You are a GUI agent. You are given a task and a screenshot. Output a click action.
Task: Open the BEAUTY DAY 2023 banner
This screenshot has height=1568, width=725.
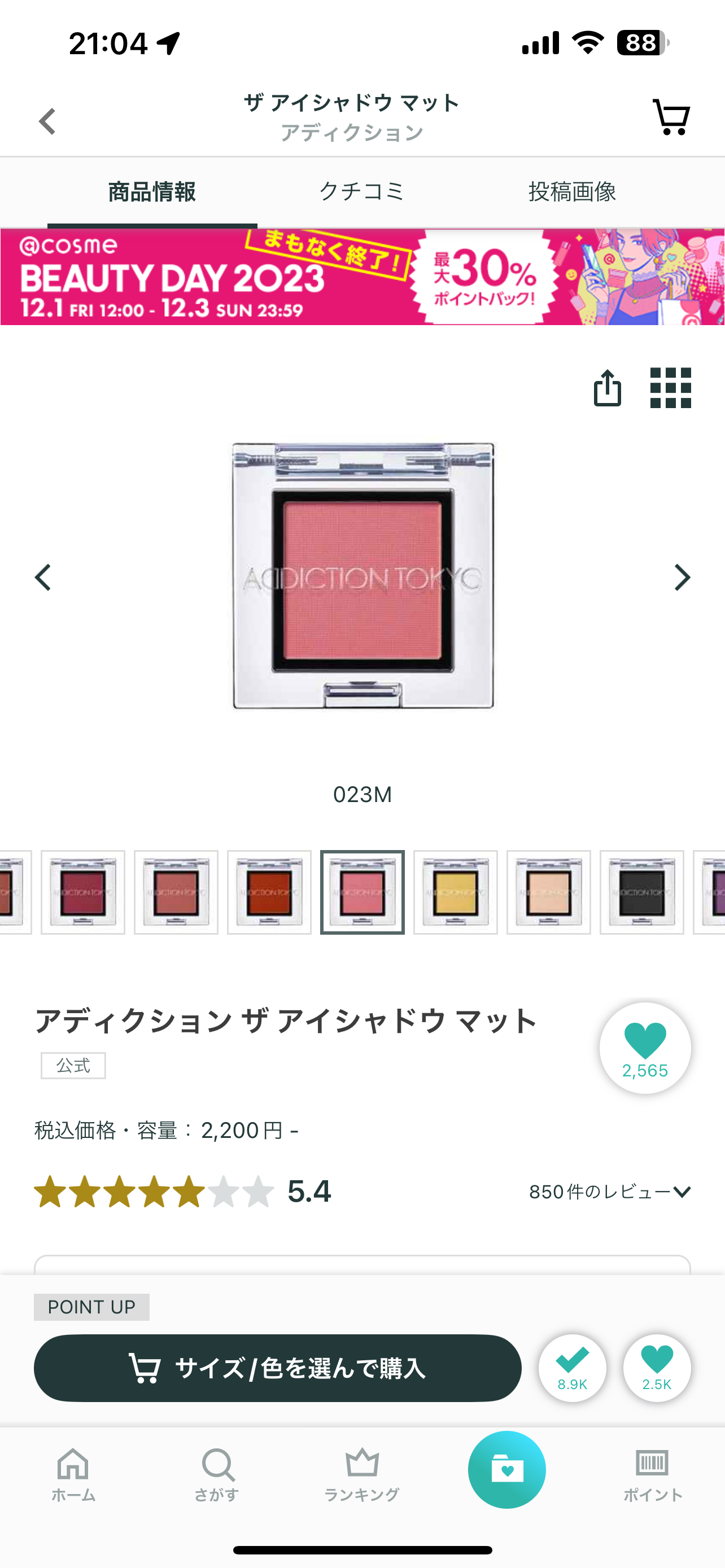pos(362,277)
